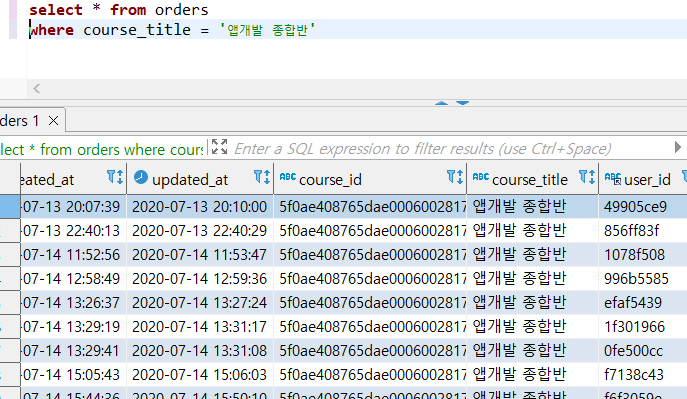
Task: Select created_at cell 07-13 20:07:39
Action: [x=73, y=206]
